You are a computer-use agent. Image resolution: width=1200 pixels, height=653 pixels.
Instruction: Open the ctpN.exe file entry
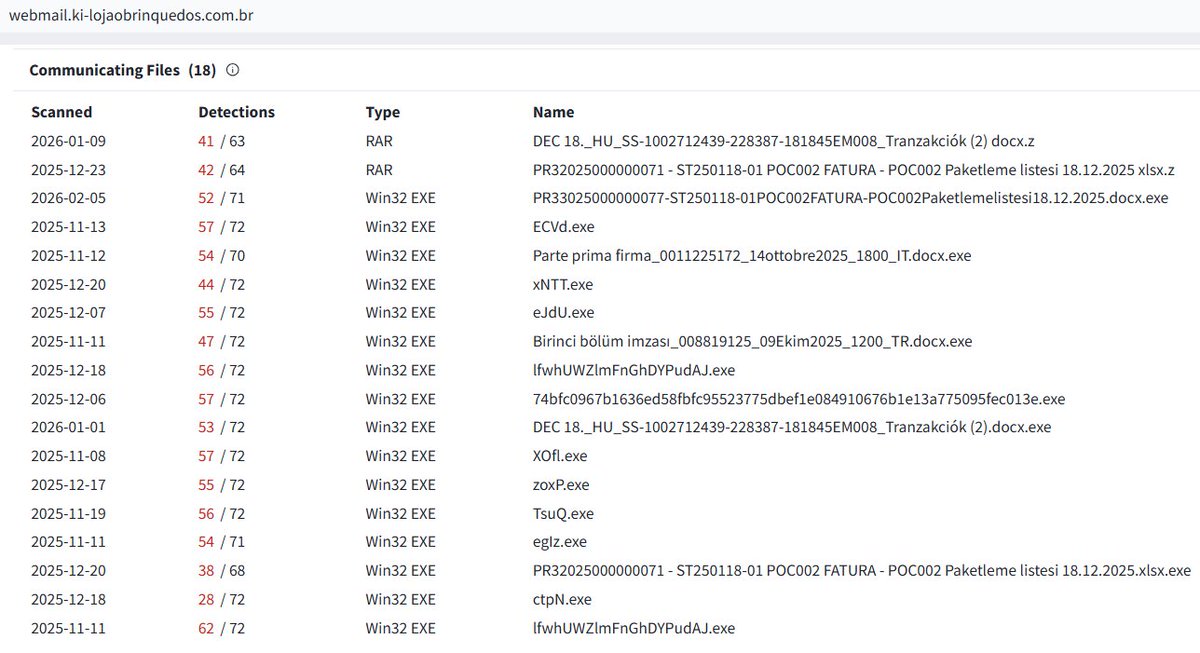point(562,600)
